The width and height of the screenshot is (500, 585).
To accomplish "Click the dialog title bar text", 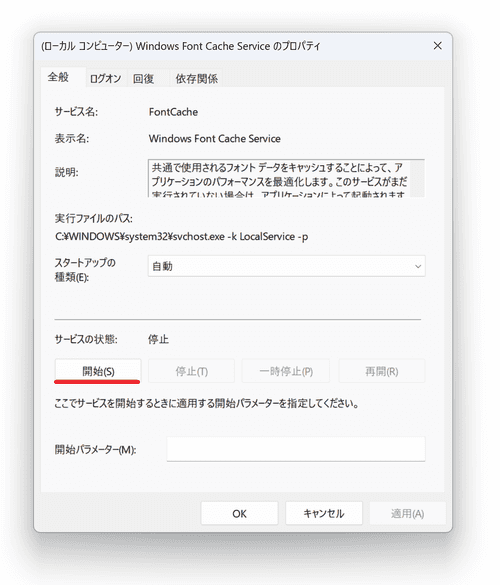I will coord(181,46).
